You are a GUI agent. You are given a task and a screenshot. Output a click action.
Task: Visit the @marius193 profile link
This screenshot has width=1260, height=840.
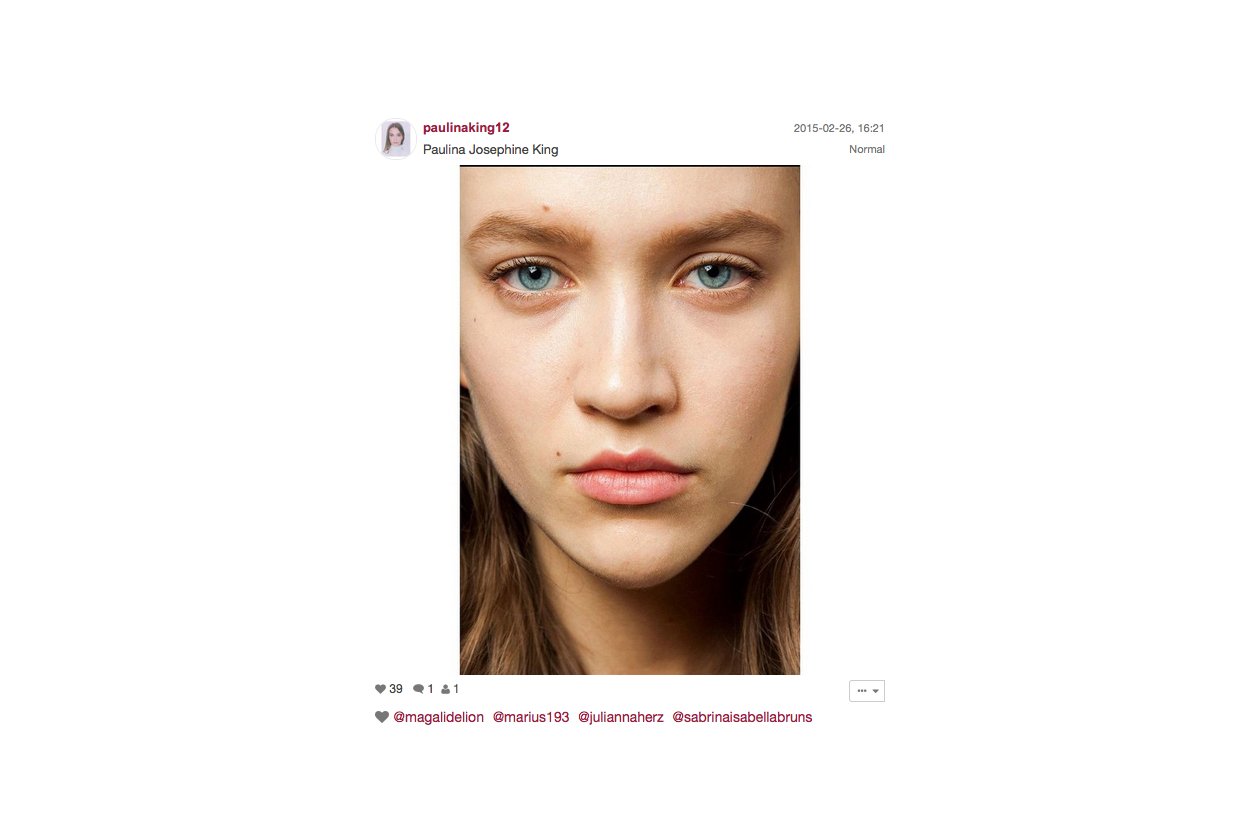tap(531, 717)
